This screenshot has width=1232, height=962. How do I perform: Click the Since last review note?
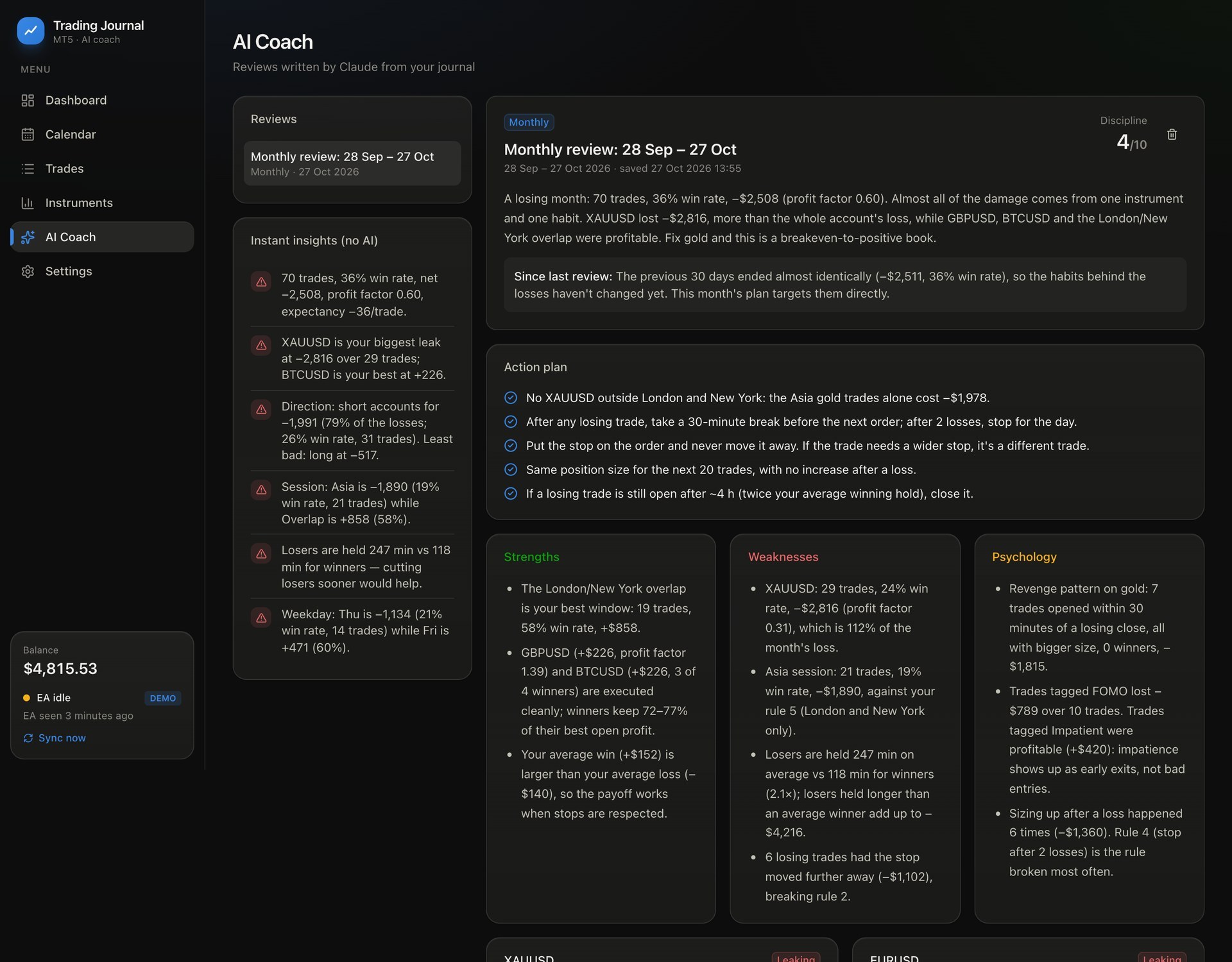pos(844,285)
